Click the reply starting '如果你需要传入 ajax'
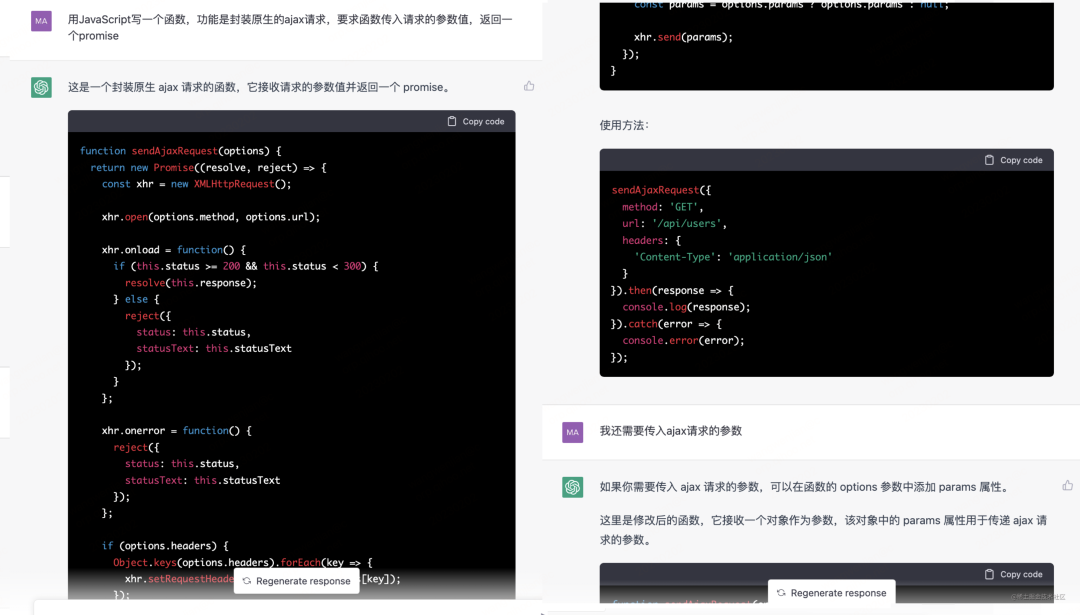Viewport: 1080px width, 615px height. [806, 487]
